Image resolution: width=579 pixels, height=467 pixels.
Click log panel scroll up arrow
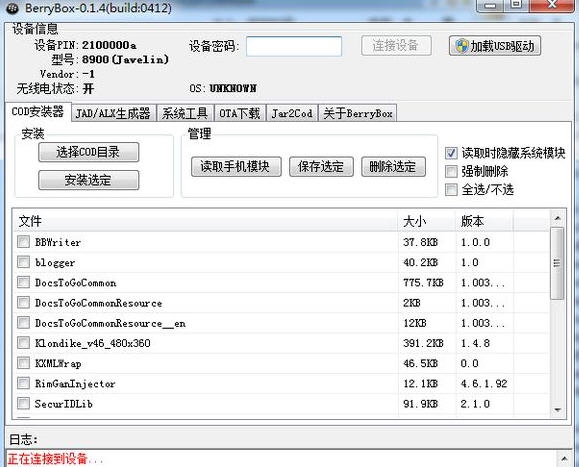pyautogui.click(x=564, y=459)
